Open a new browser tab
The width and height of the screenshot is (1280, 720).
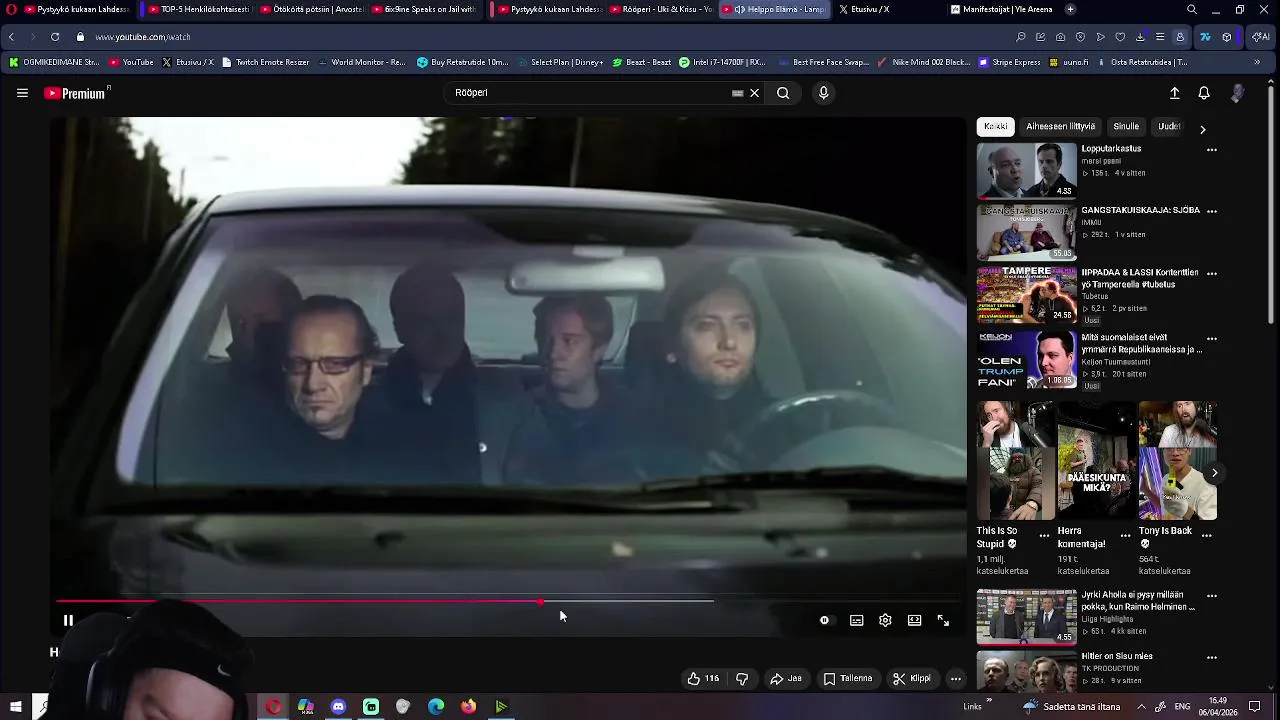pos(1071,9)
